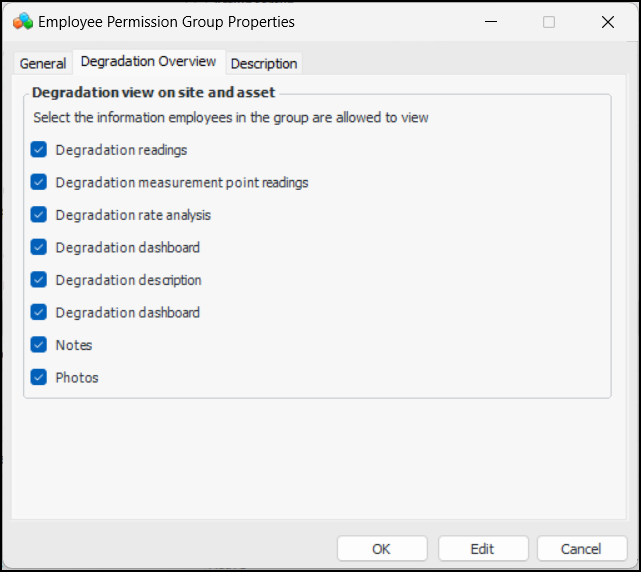Uncheck the Degradation readings checkbox
This screenshot has height=572, width=641.
39,150
